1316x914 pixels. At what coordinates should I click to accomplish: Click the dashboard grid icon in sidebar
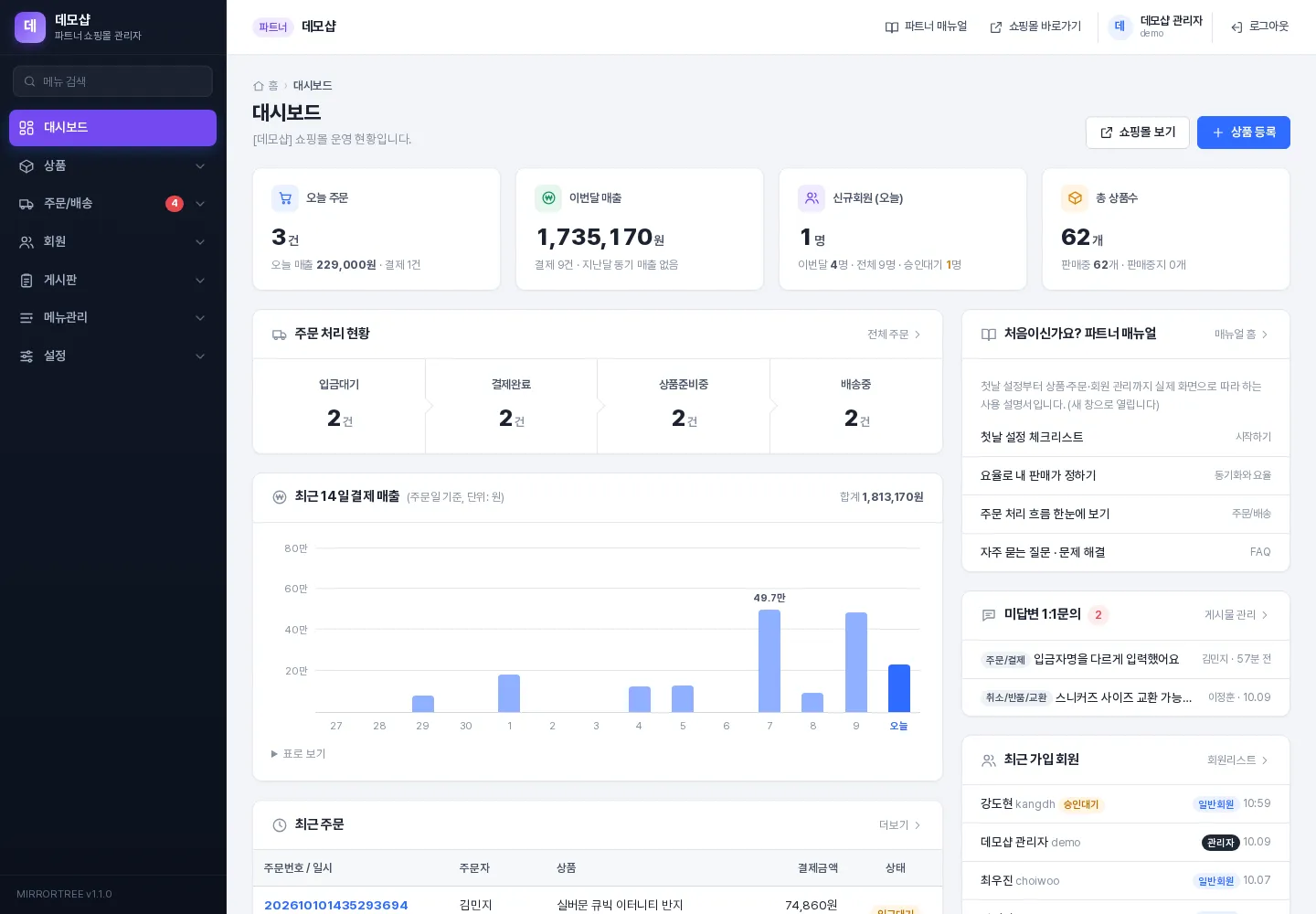[27, 128]
